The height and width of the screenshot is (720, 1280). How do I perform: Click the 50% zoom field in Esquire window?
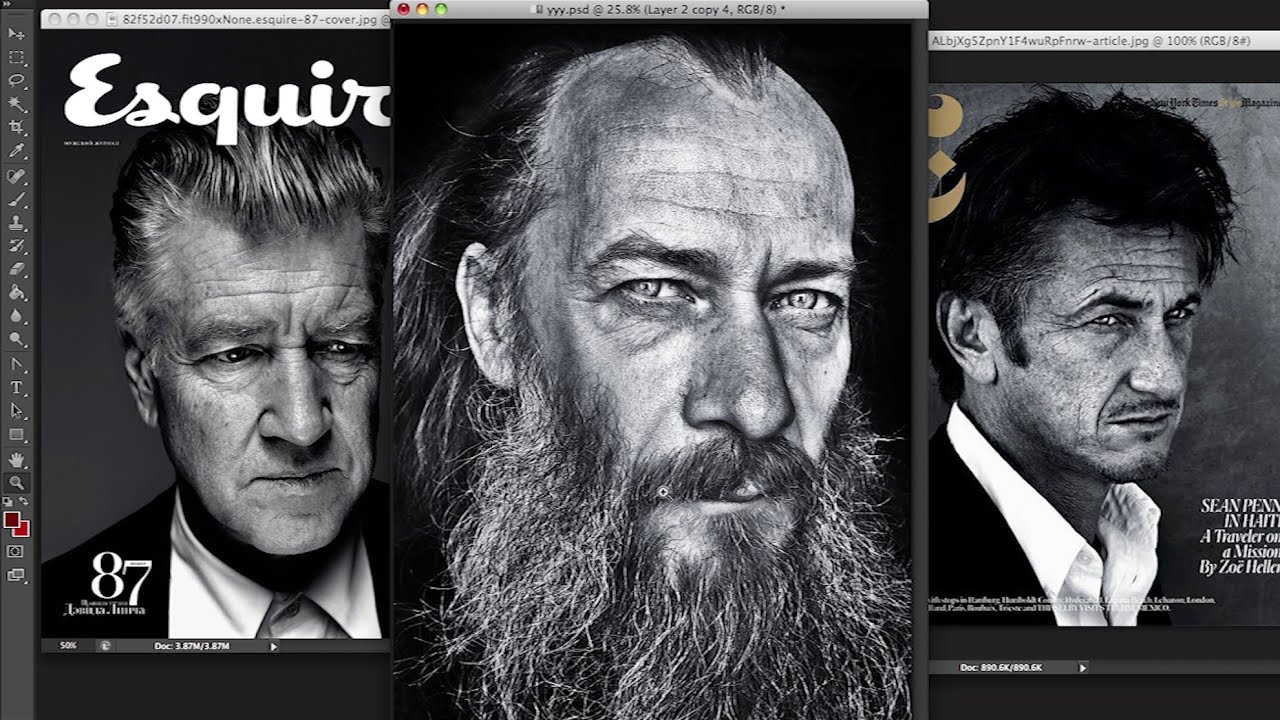pyautogui.click(x=69, y=646)
